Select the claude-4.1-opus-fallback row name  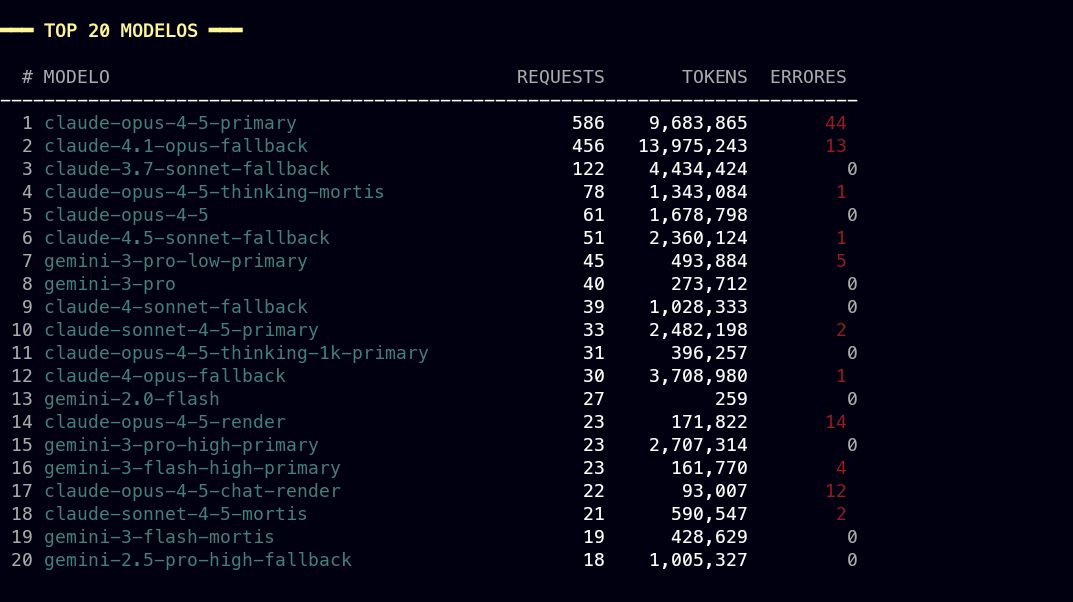pos(176,146)
